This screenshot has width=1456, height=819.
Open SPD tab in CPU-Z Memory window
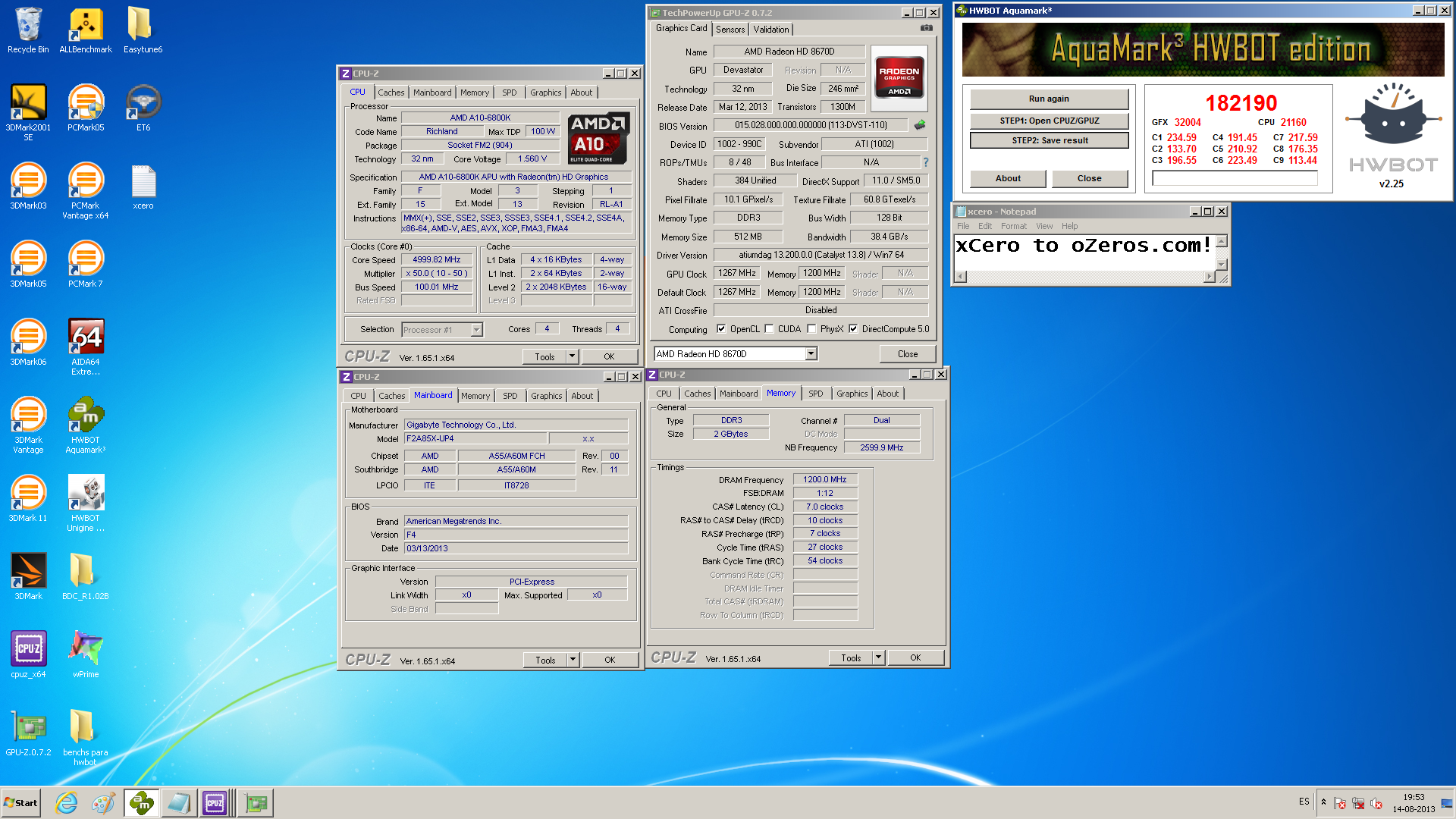pos(816,394)
